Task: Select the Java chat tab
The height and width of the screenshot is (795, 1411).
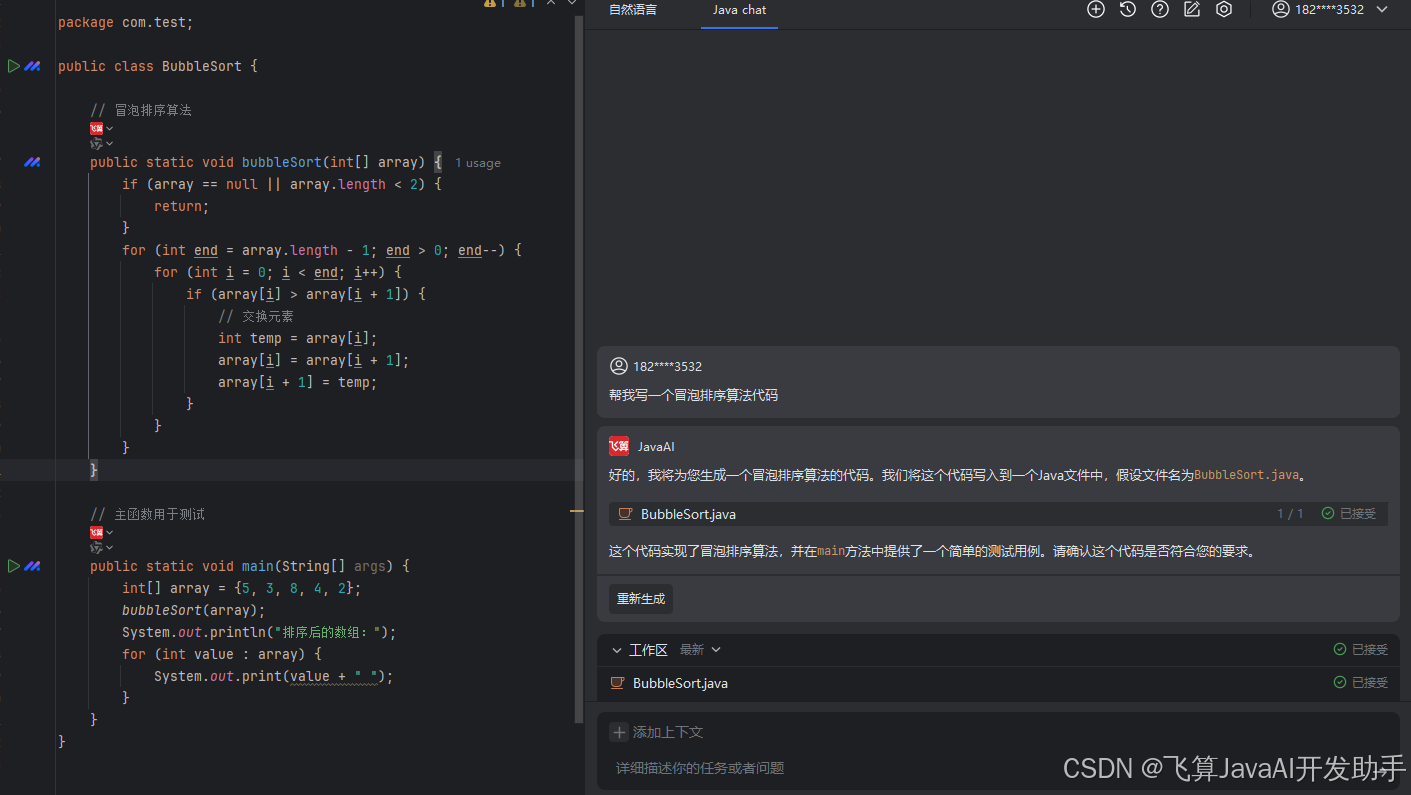Action: [x=739, y=10]
